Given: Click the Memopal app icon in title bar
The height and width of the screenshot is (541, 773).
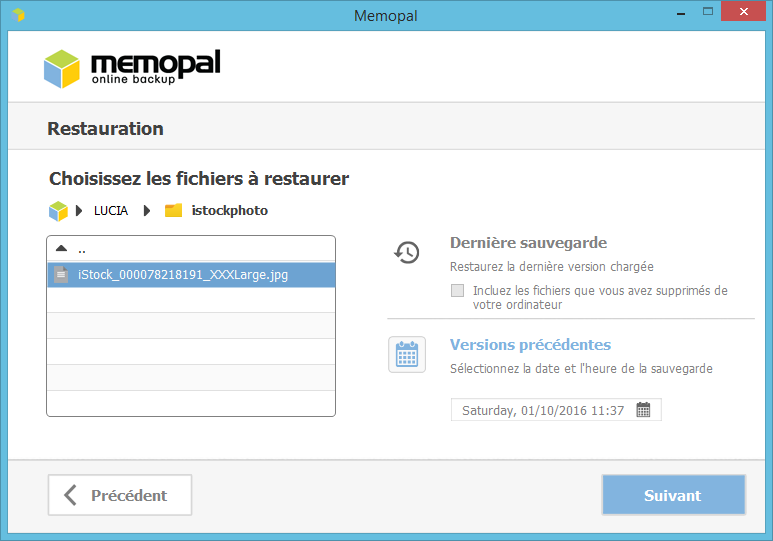Looking at the screenshot, I should coord(18,15).
